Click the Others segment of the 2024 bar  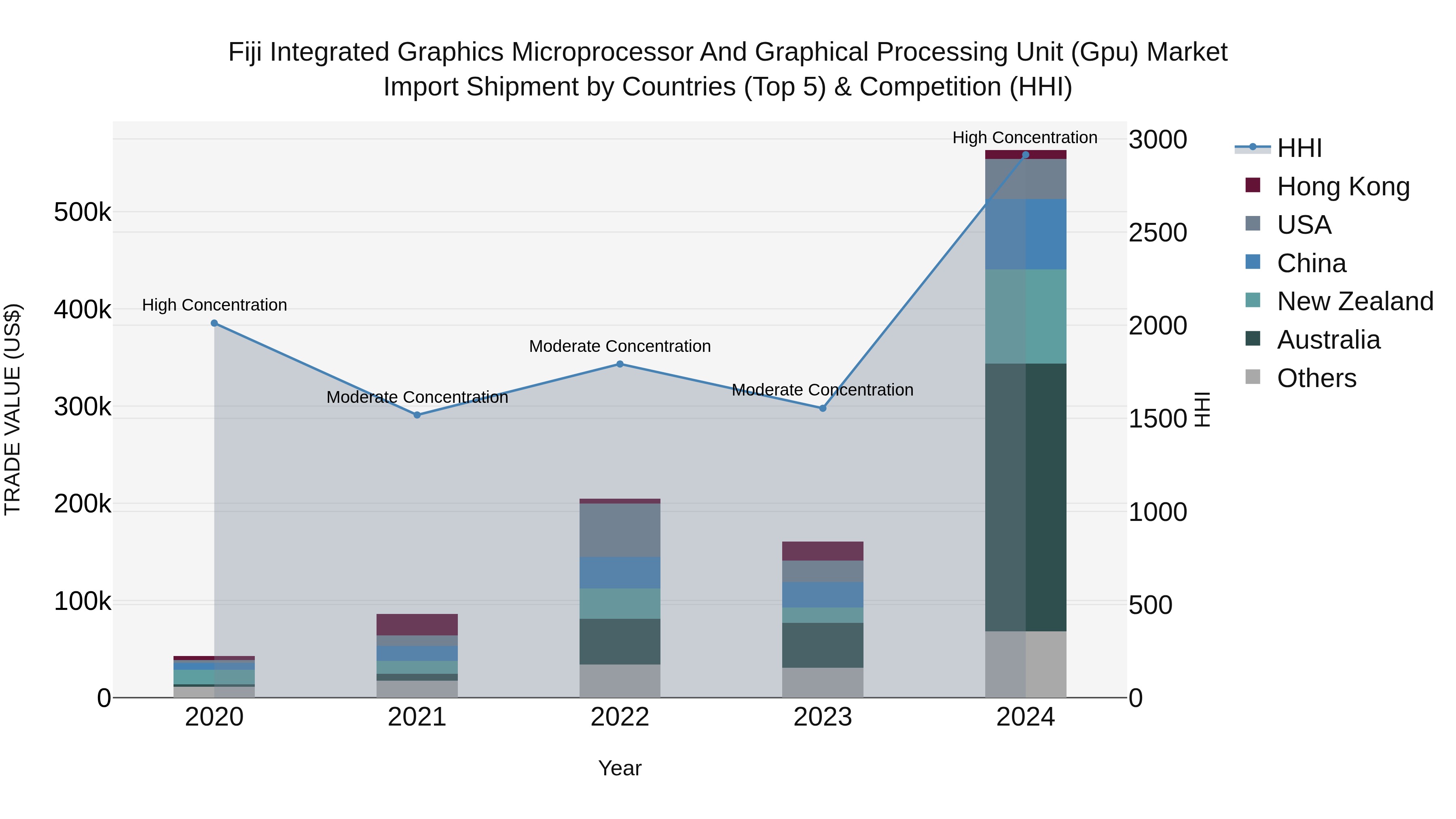[x=1026, y=664]
